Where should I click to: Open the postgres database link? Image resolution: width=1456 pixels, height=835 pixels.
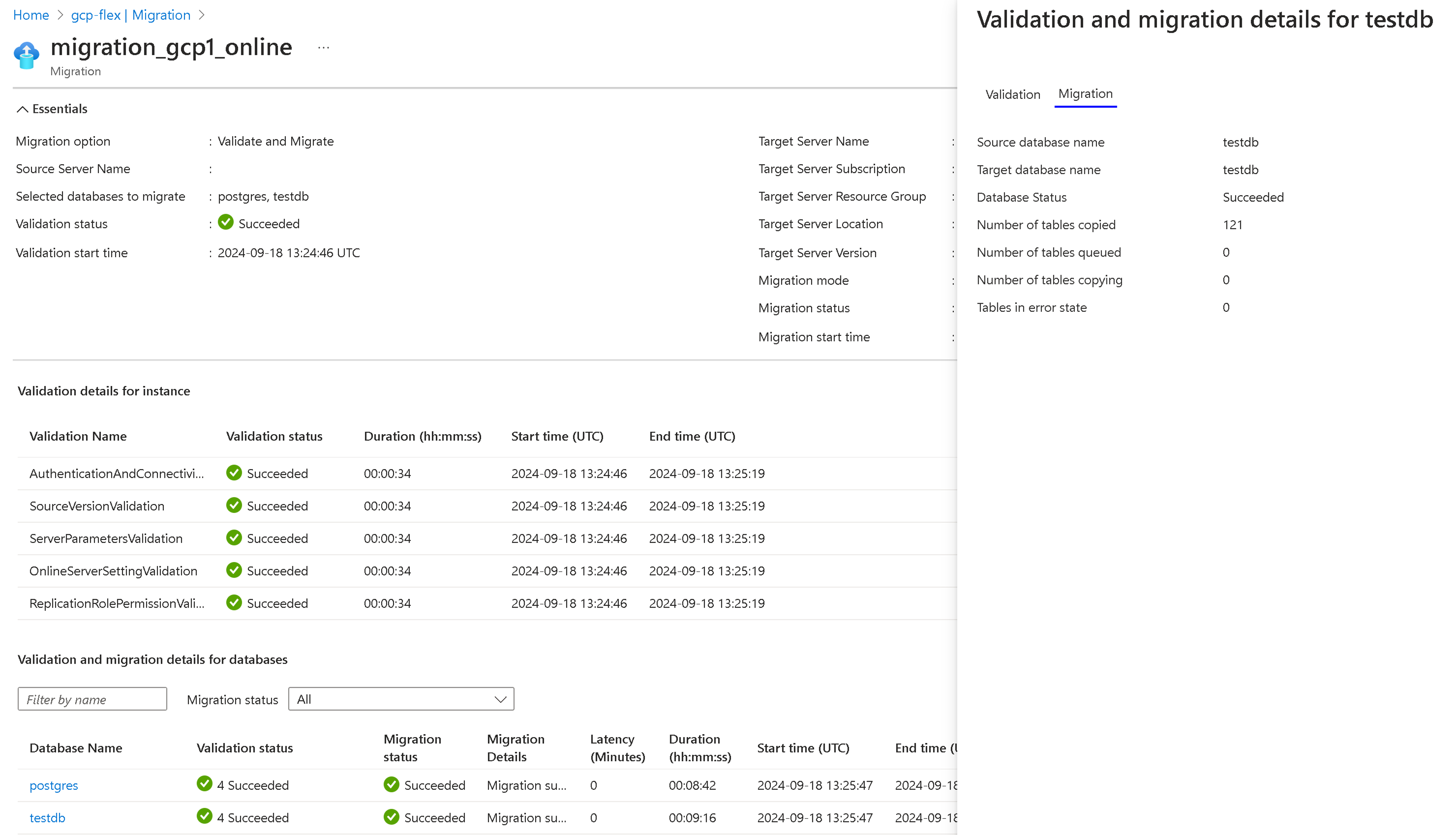pos(53,785)
